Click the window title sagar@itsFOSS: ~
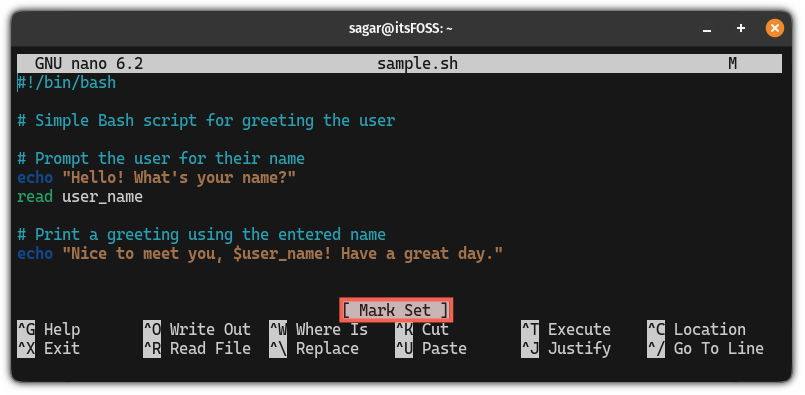Viewport: 805px width, 395px height. click(x=401, y=28)
